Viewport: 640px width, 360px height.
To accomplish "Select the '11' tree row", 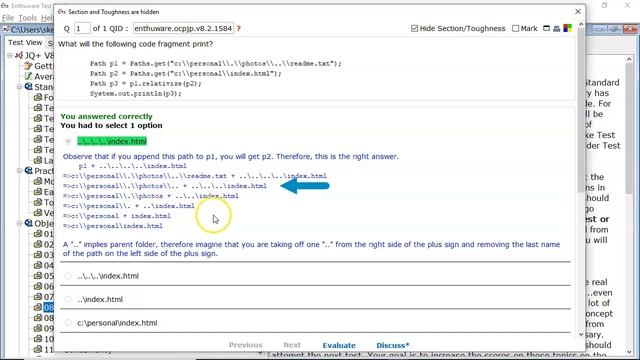I will point(49,349).
